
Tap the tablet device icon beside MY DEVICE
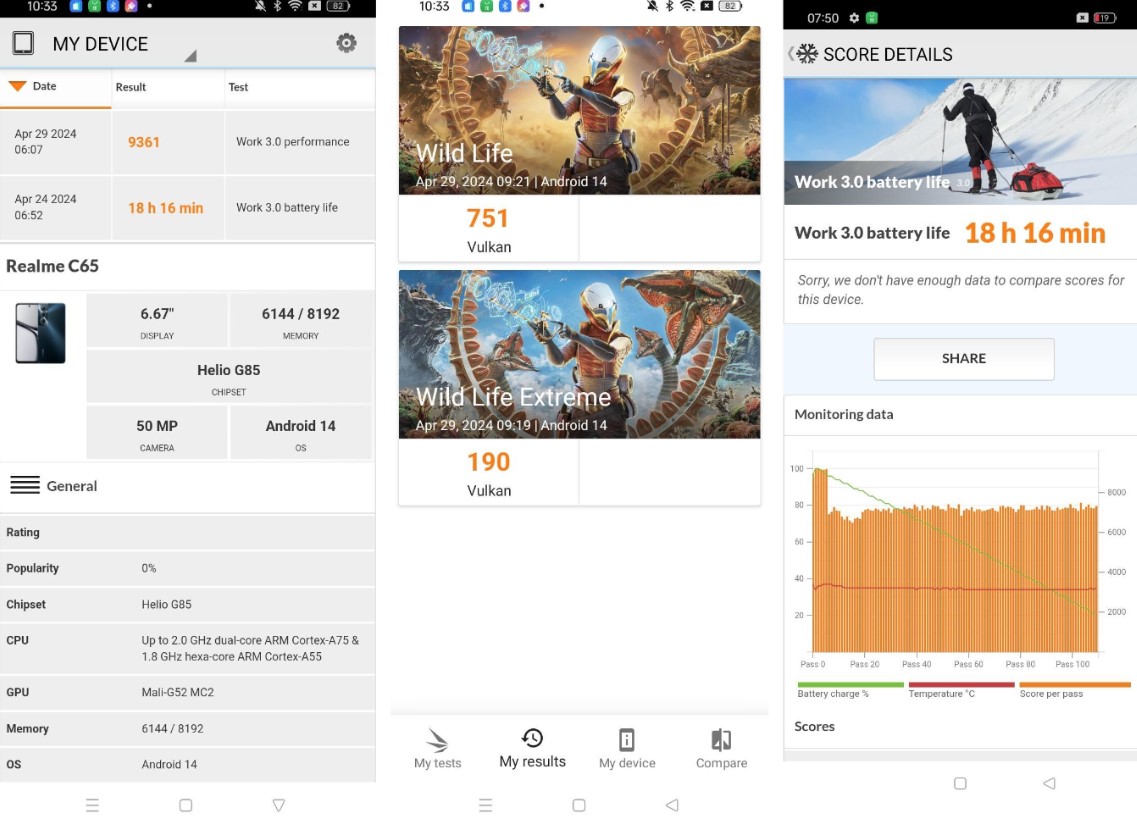pyautogui.click(x=23, y=44)
